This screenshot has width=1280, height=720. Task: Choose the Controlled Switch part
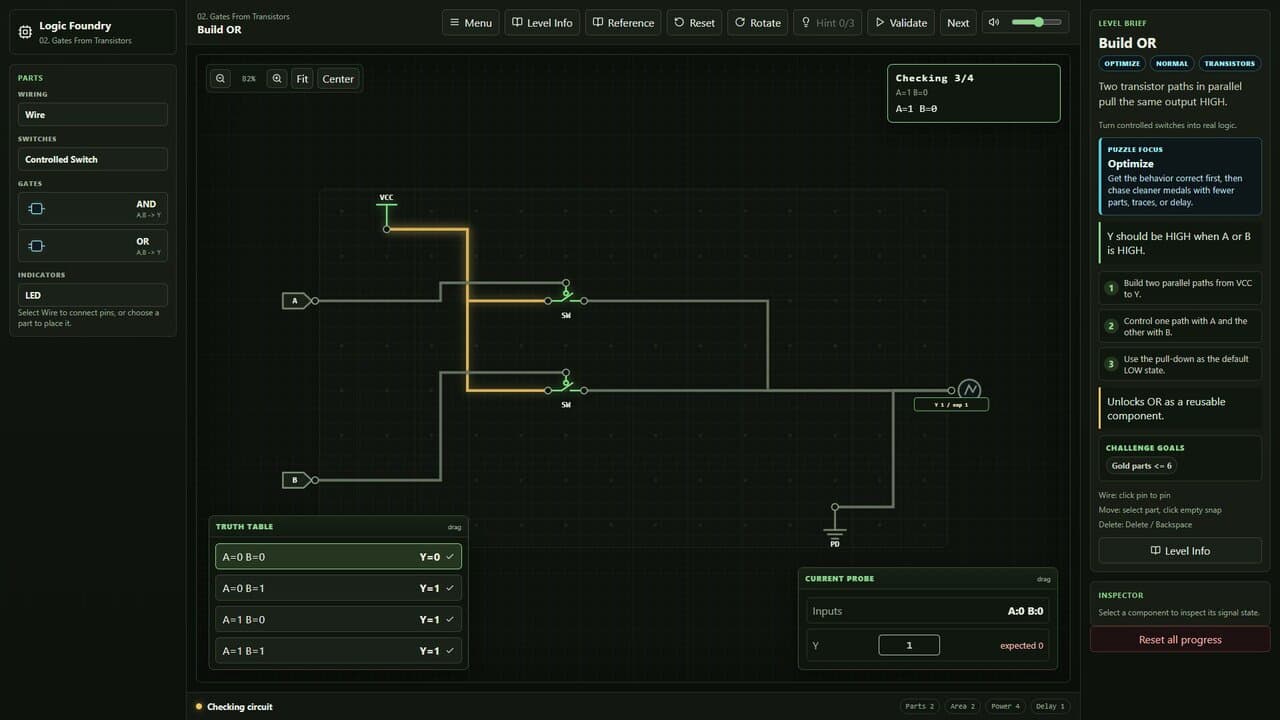tap(93, 159)
